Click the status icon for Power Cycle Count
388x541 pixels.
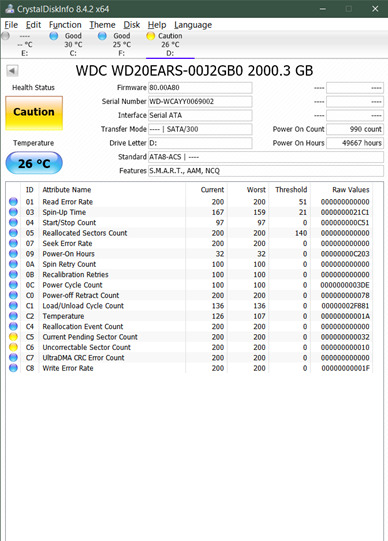pos(13,285)
